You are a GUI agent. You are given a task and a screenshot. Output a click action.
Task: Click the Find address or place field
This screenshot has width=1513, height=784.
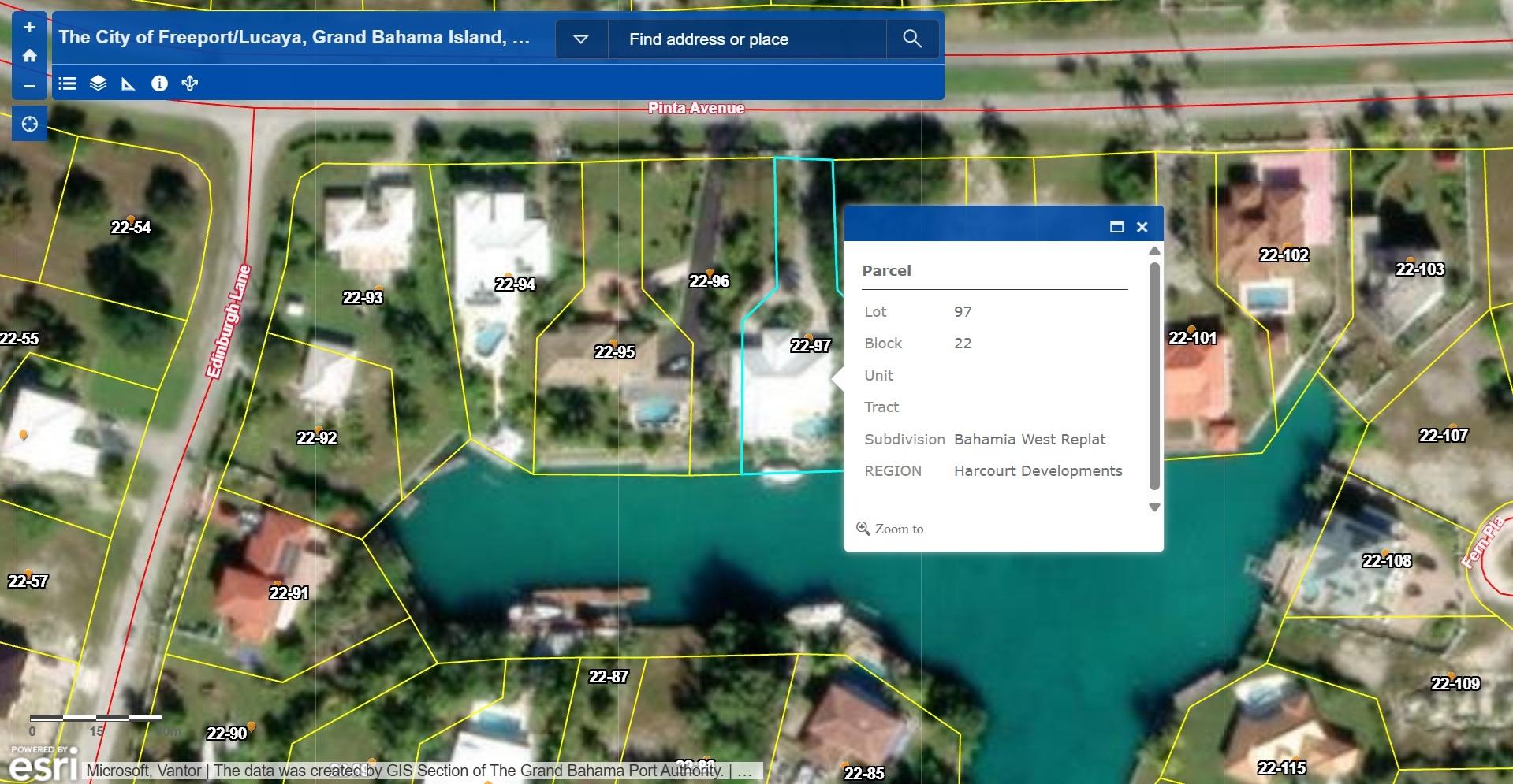tap(747, 39)
